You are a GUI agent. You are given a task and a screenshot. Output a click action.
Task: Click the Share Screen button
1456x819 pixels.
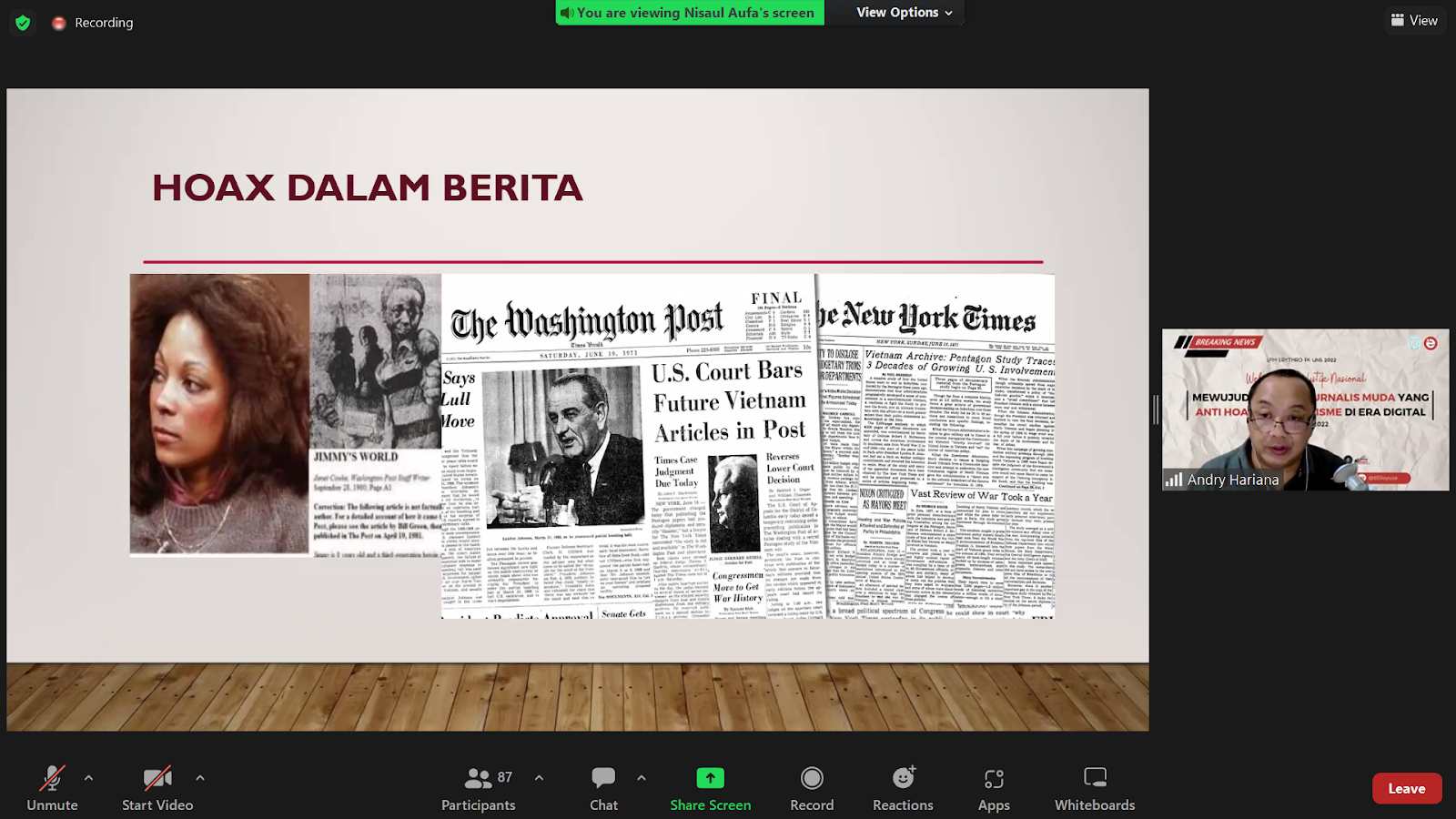click(x=711, y=788)
